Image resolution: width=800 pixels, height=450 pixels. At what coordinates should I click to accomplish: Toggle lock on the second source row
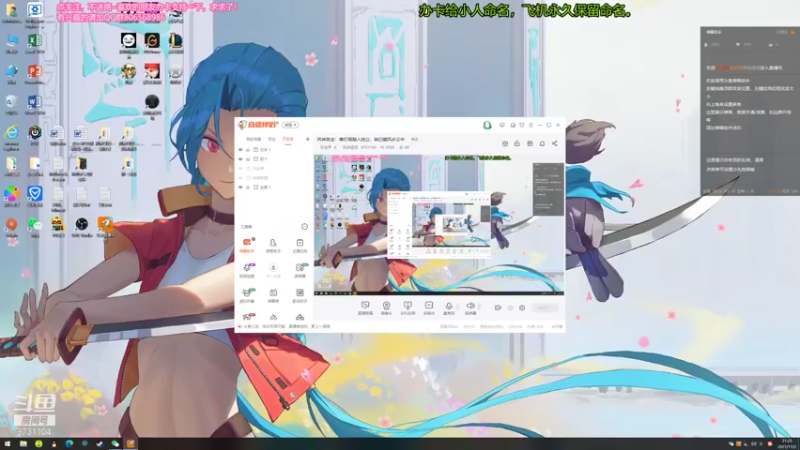[x=248, y=159]
